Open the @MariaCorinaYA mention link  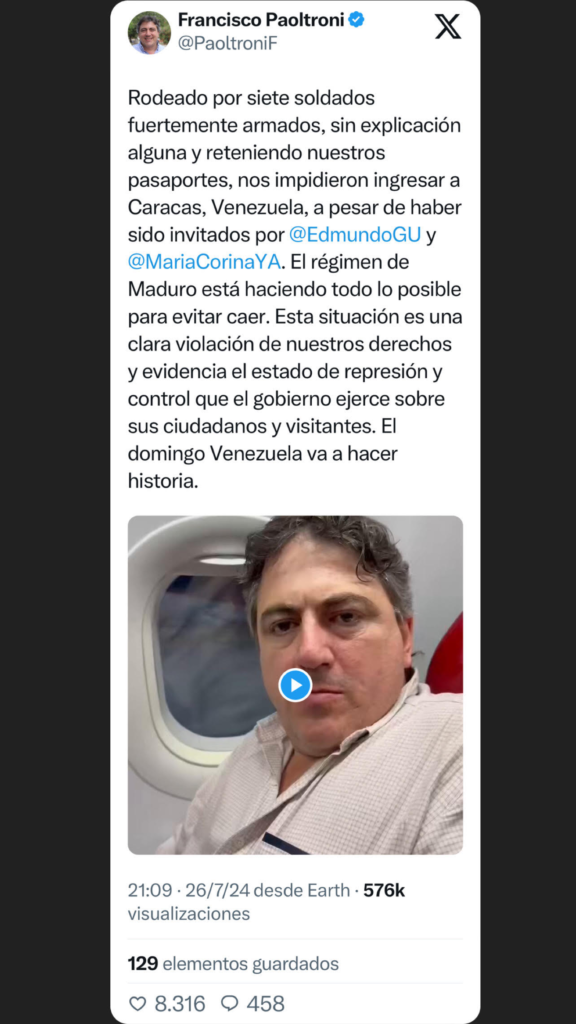point(204,261)
